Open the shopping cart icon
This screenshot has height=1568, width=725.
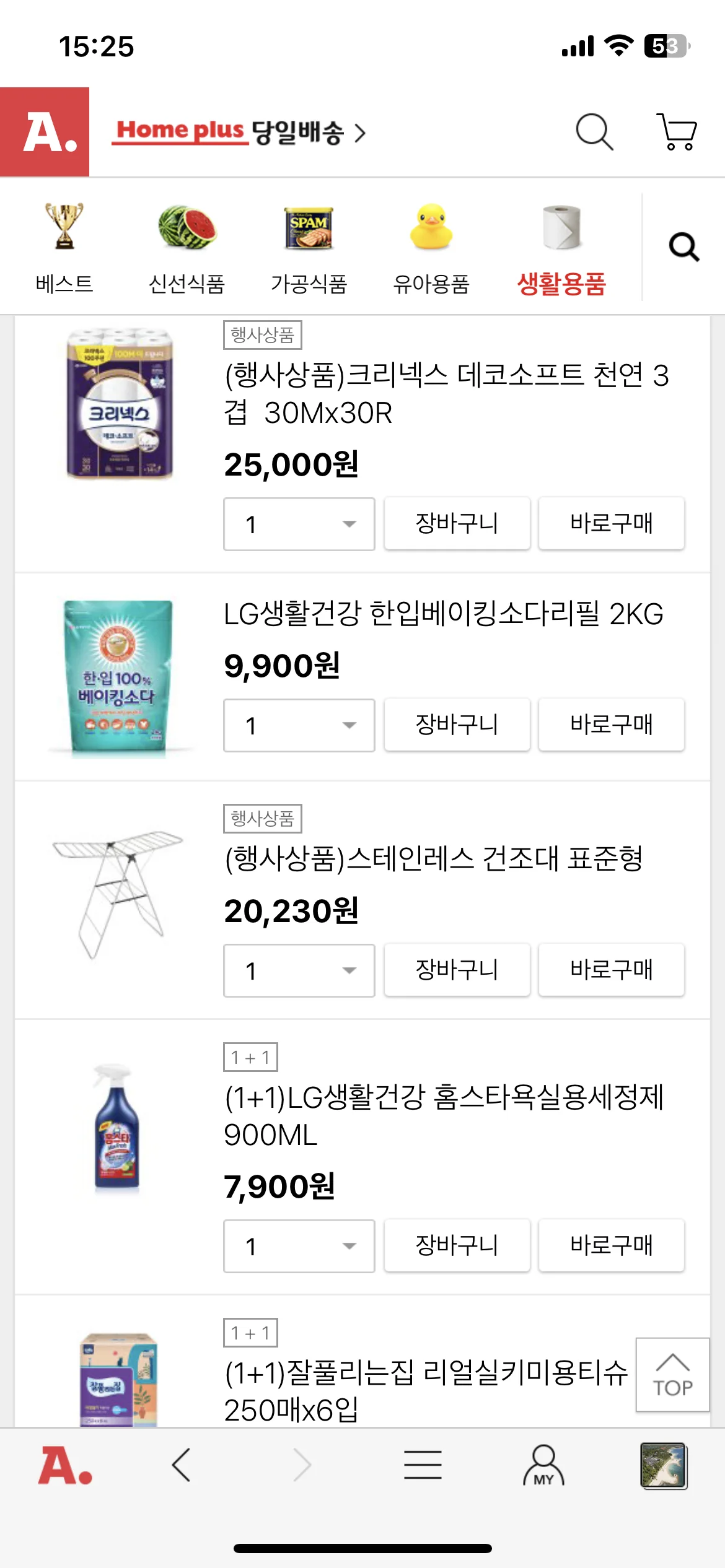(x=676, y=131)
